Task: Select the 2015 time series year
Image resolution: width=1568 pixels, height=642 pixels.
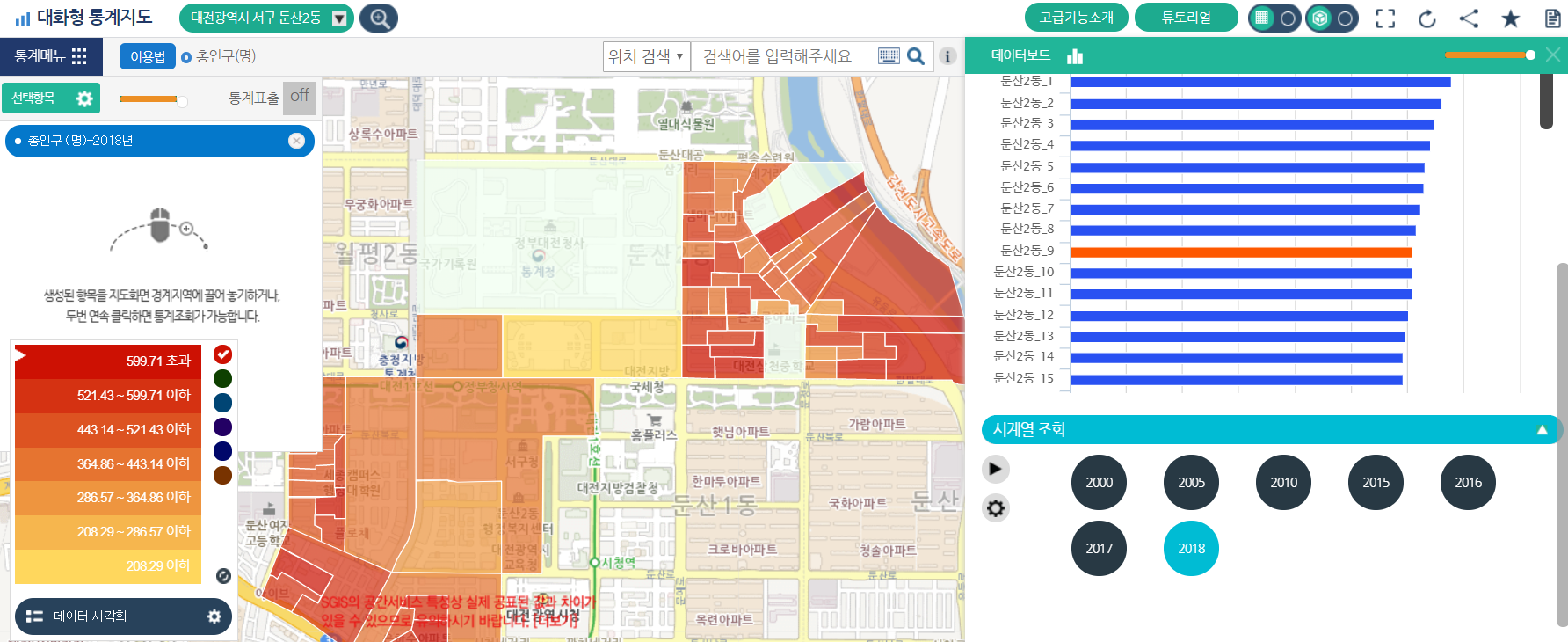Action: [1376, 483]
